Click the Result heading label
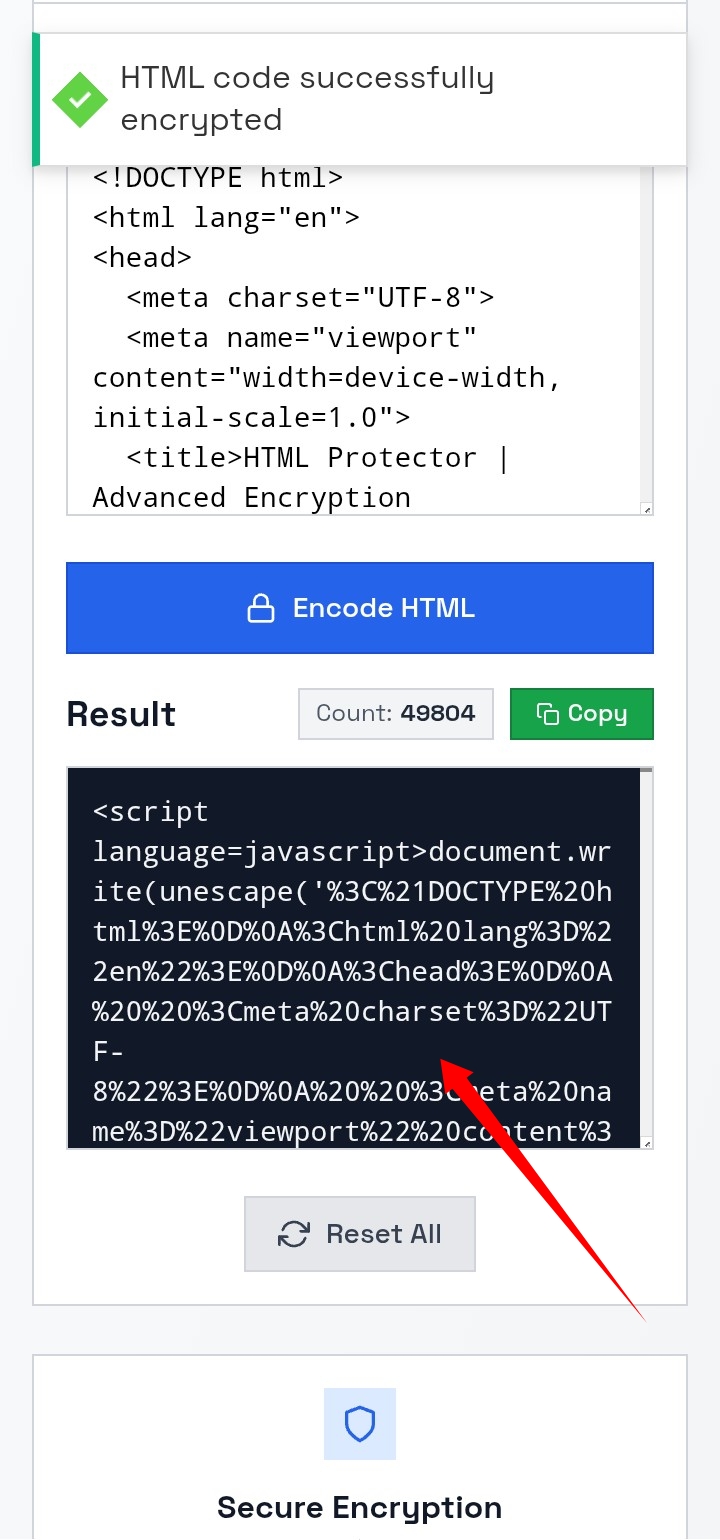The height and width of the screenshot is (1540, 720). [120, 713]
